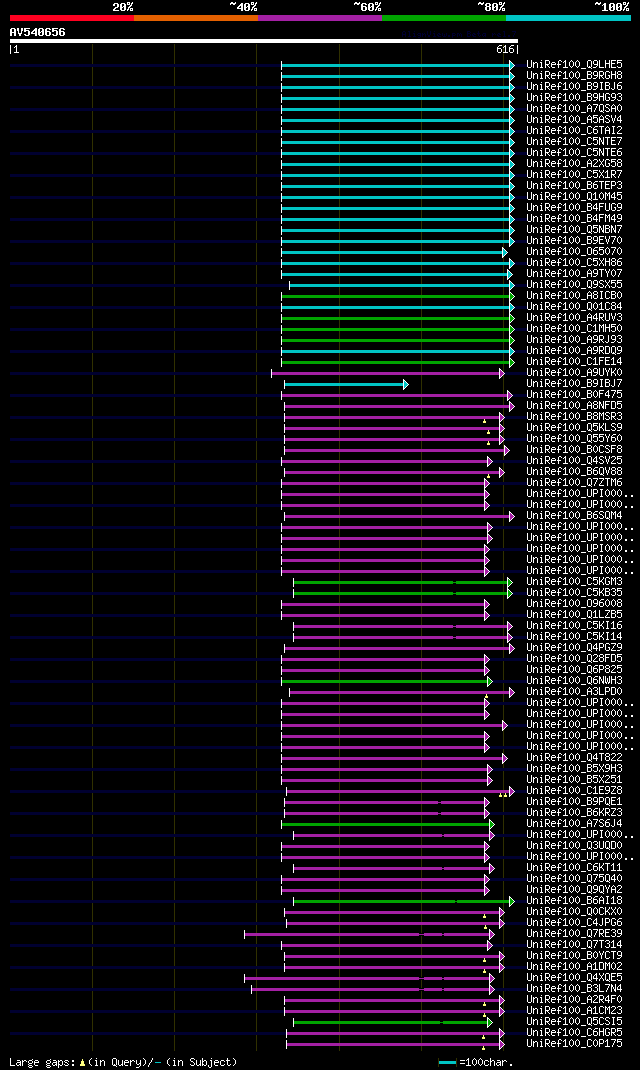Click the green alignment bar of UniRef100_C5KB35

pos(403,594)
